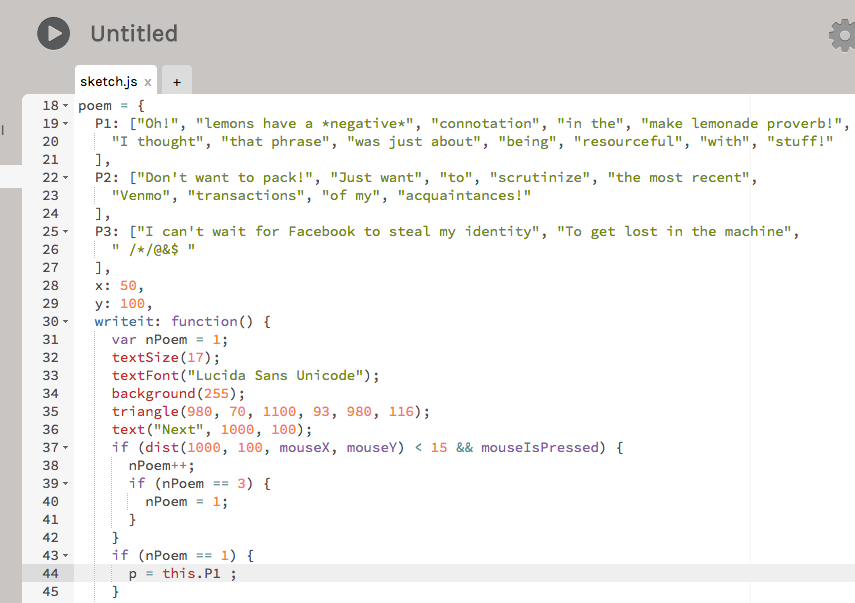Add a new file tab with plus
Screen dimensions: 855x603
coord(176,82)
